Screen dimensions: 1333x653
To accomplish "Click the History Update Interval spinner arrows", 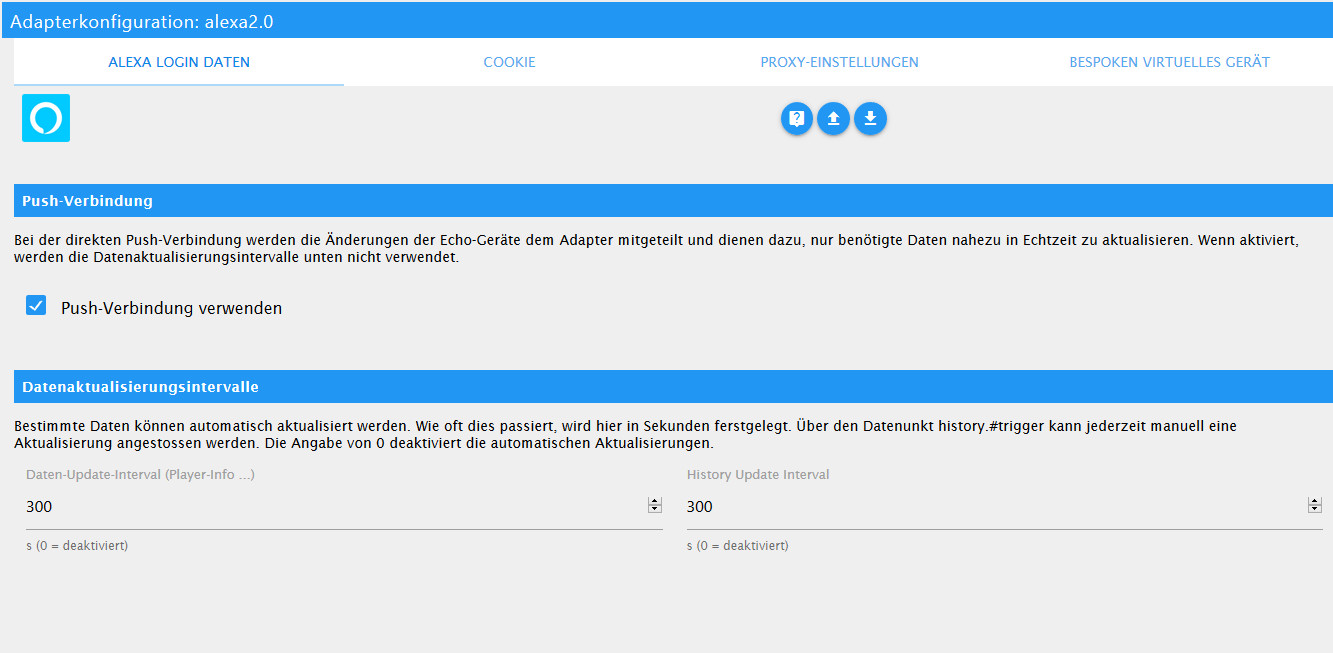I will (x=1315, y=506).
